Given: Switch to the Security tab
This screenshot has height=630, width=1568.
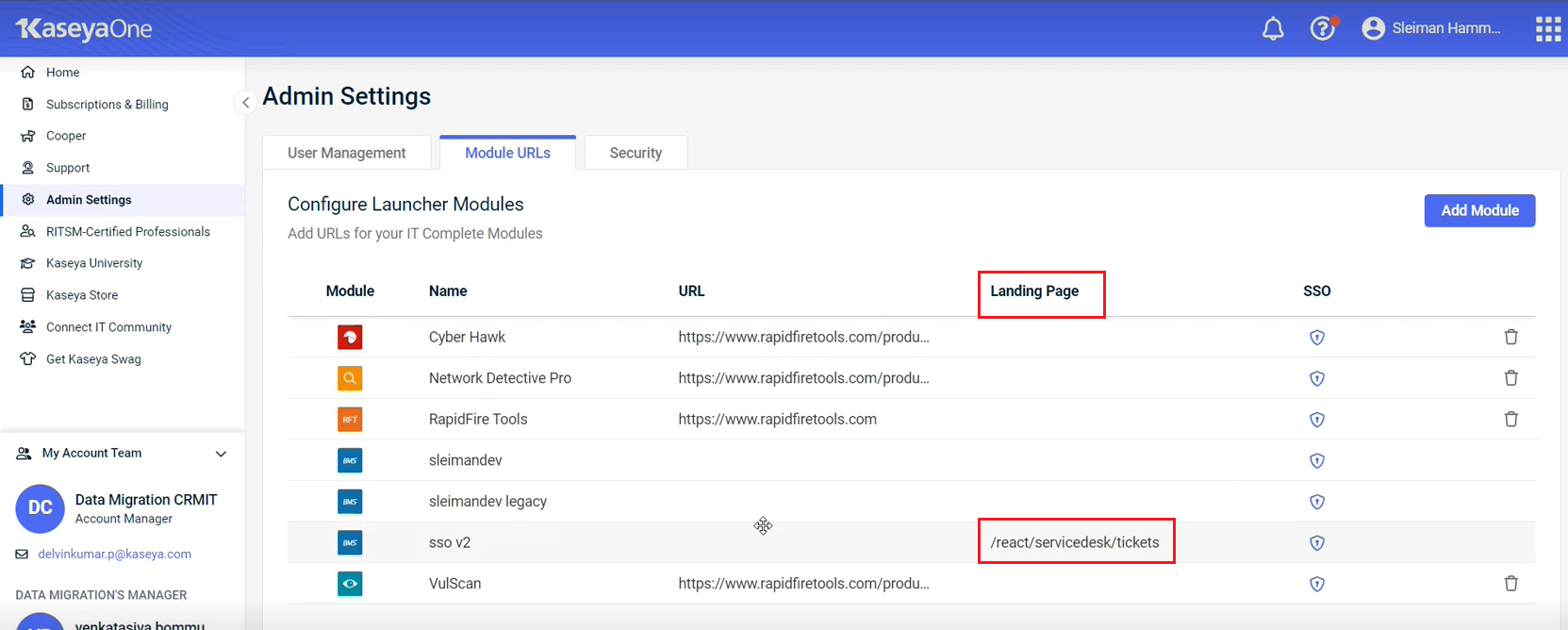Looking at the screenshot, I should tap(635, 153).
